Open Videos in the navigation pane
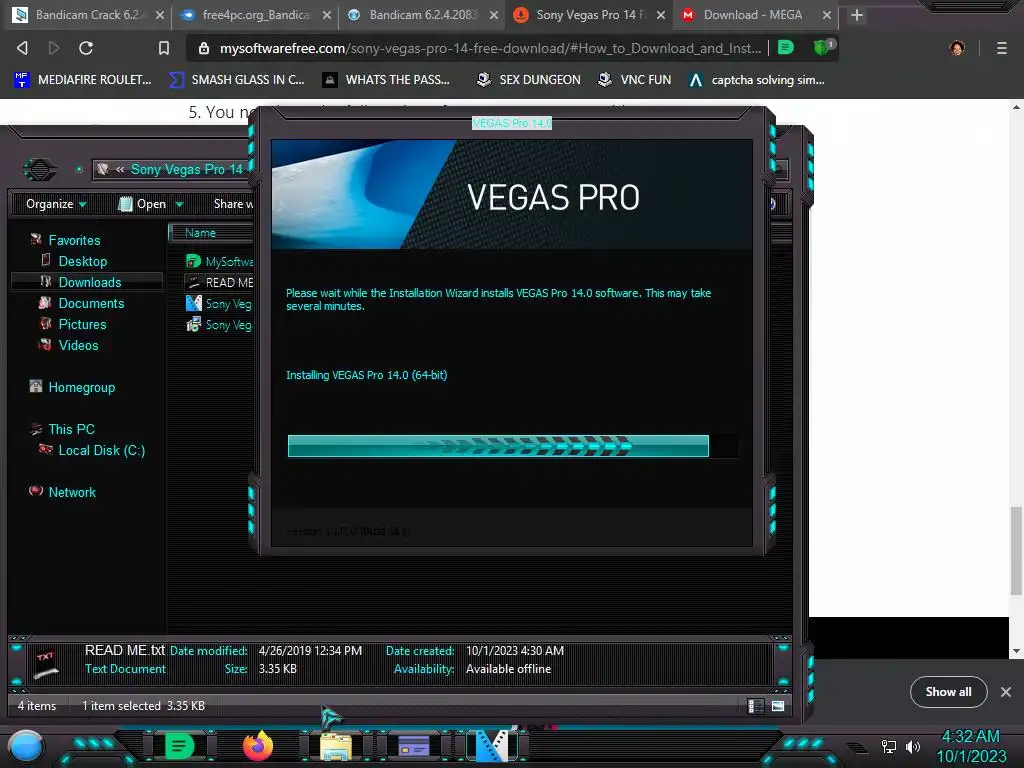 point(78,345)
